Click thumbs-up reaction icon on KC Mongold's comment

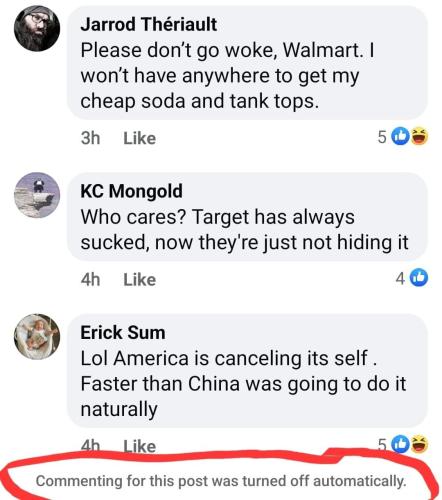(419, 277)
